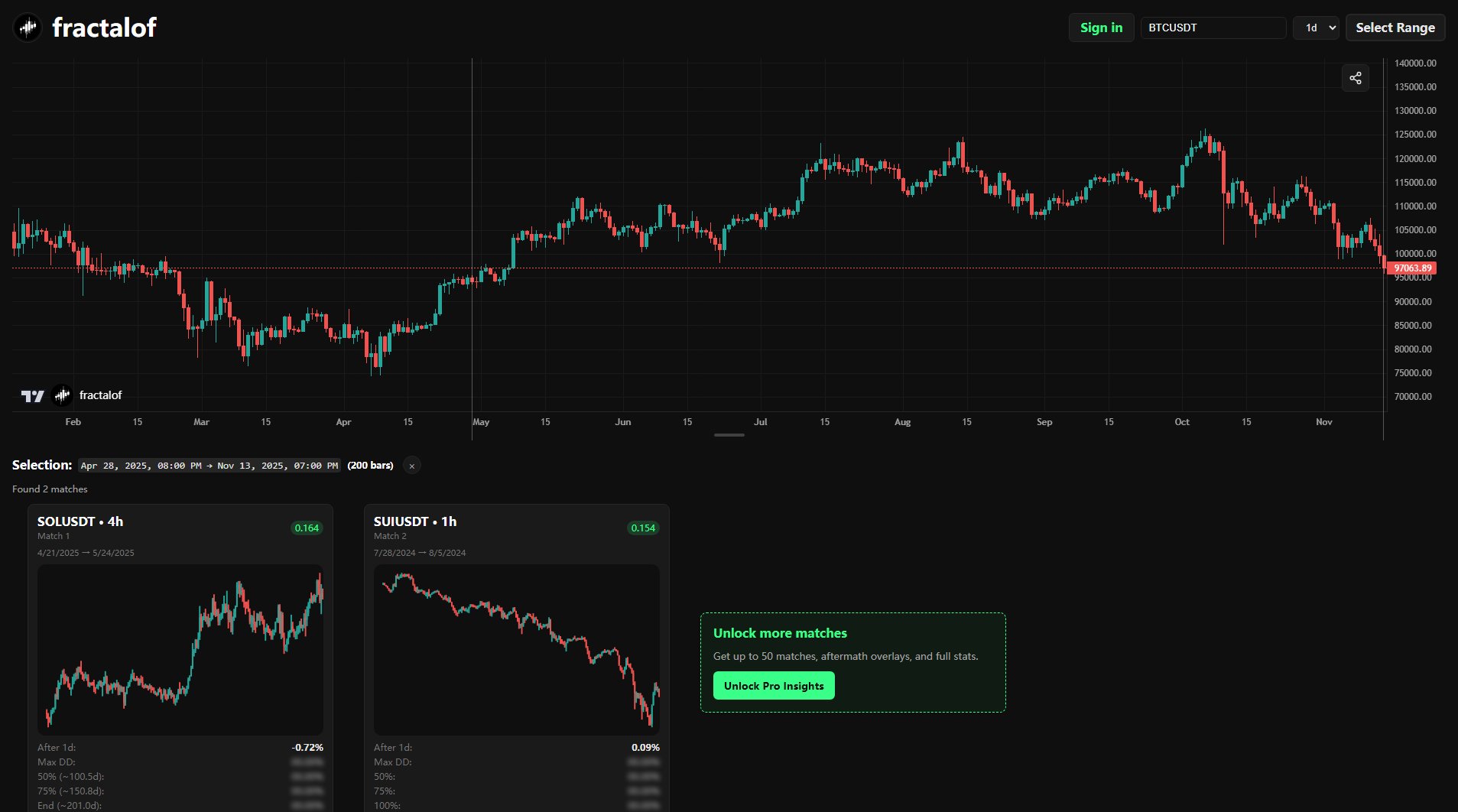Expand the timeframe chevron next to 1d
Screen dimensions: 1458x812
1331,27
